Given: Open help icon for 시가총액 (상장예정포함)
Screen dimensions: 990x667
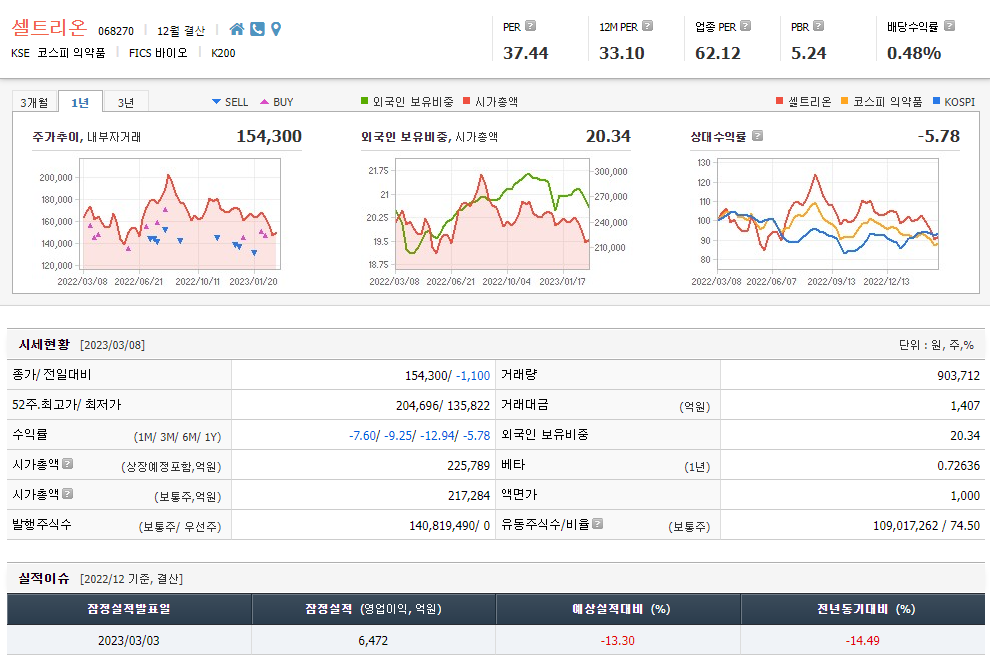Looking at the screenshot, I should 68,464.
